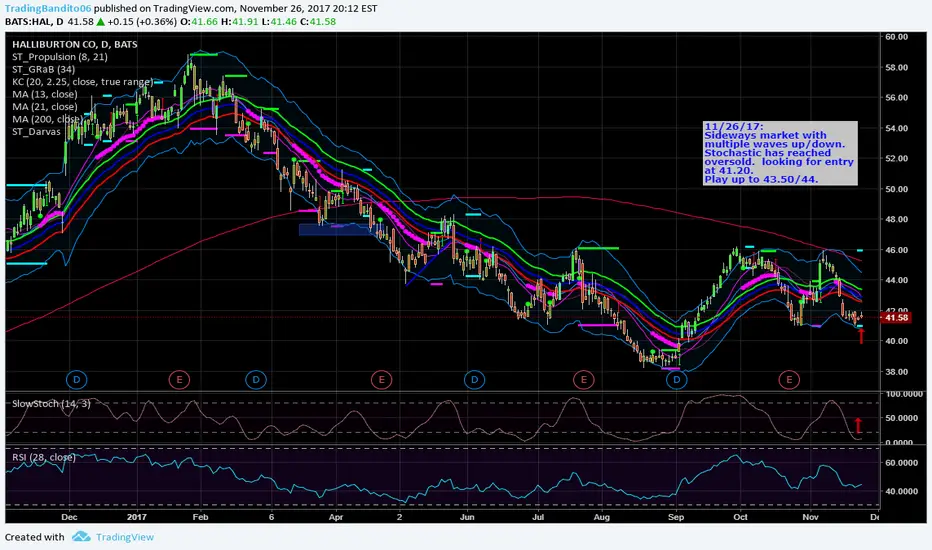
Task: Select the dividend marker above the Jun label
Action: point(474,379)
